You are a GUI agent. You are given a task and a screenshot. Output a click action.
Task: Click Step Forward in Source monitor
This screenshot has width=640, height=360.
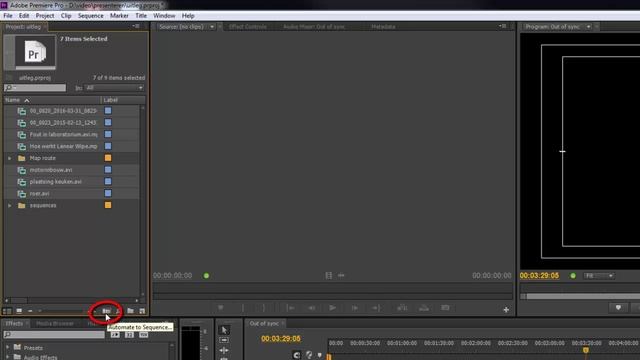coord(355,308)
